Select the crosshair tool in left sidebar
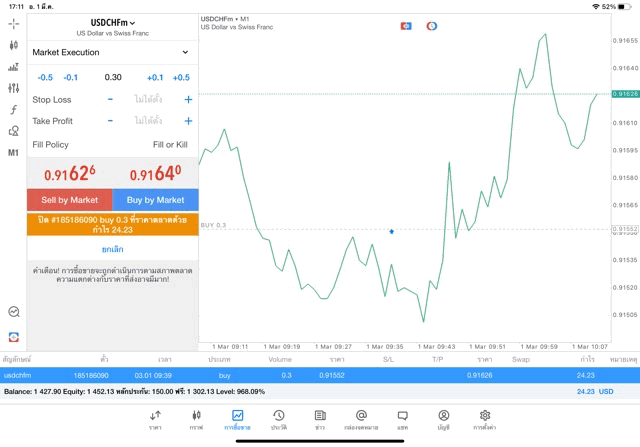 tap(13, 23)
